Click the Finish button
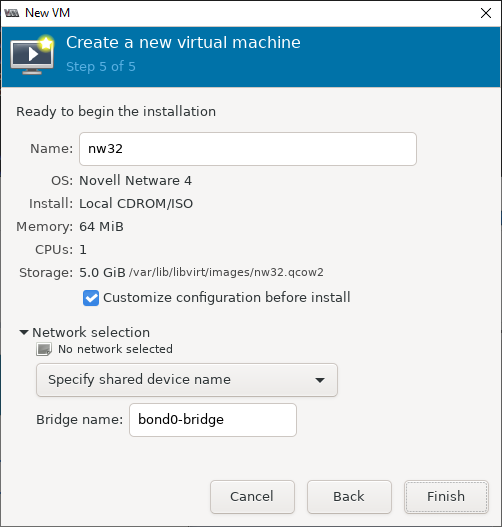 (446, 497)
